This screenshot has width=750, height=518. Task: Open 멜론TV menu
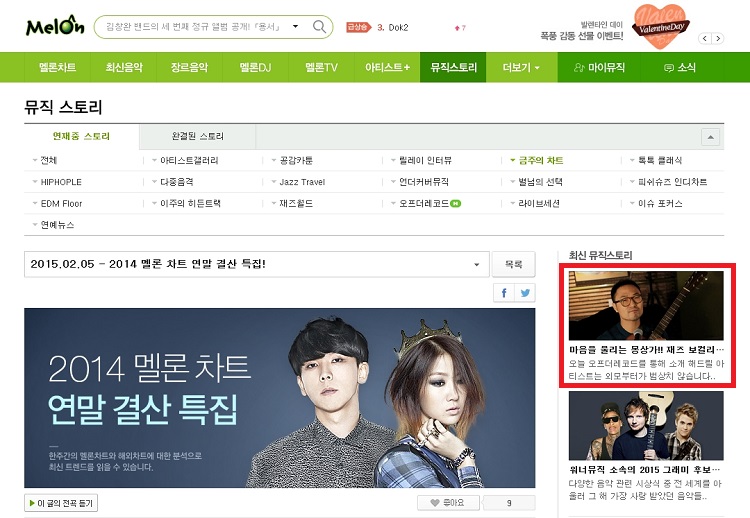click(x=321, y=67)
